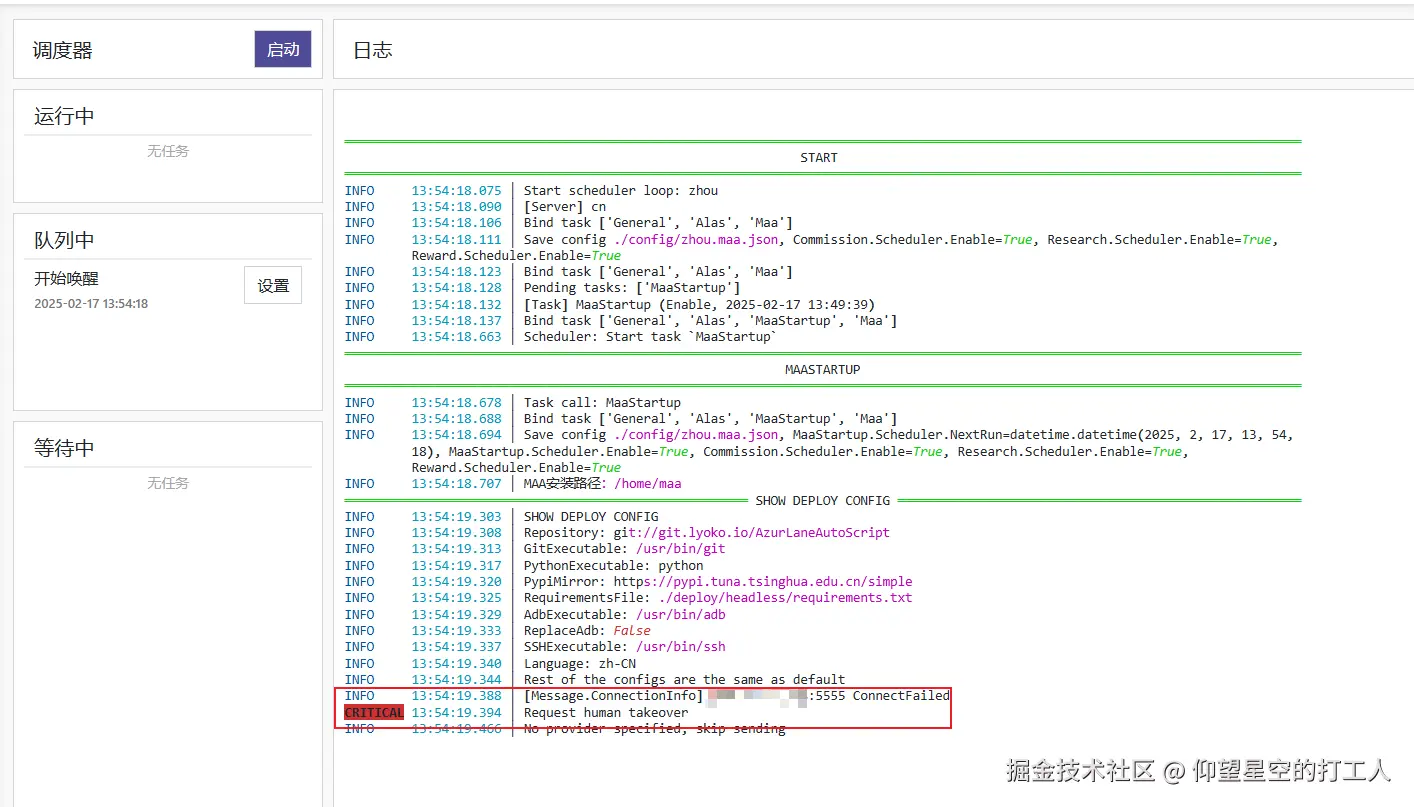Image resolution: width=1414 pixels, height=807 pixels.
Task: Click the MAA安装路径: /home/maa log line
Action: [x=602, y=484]
